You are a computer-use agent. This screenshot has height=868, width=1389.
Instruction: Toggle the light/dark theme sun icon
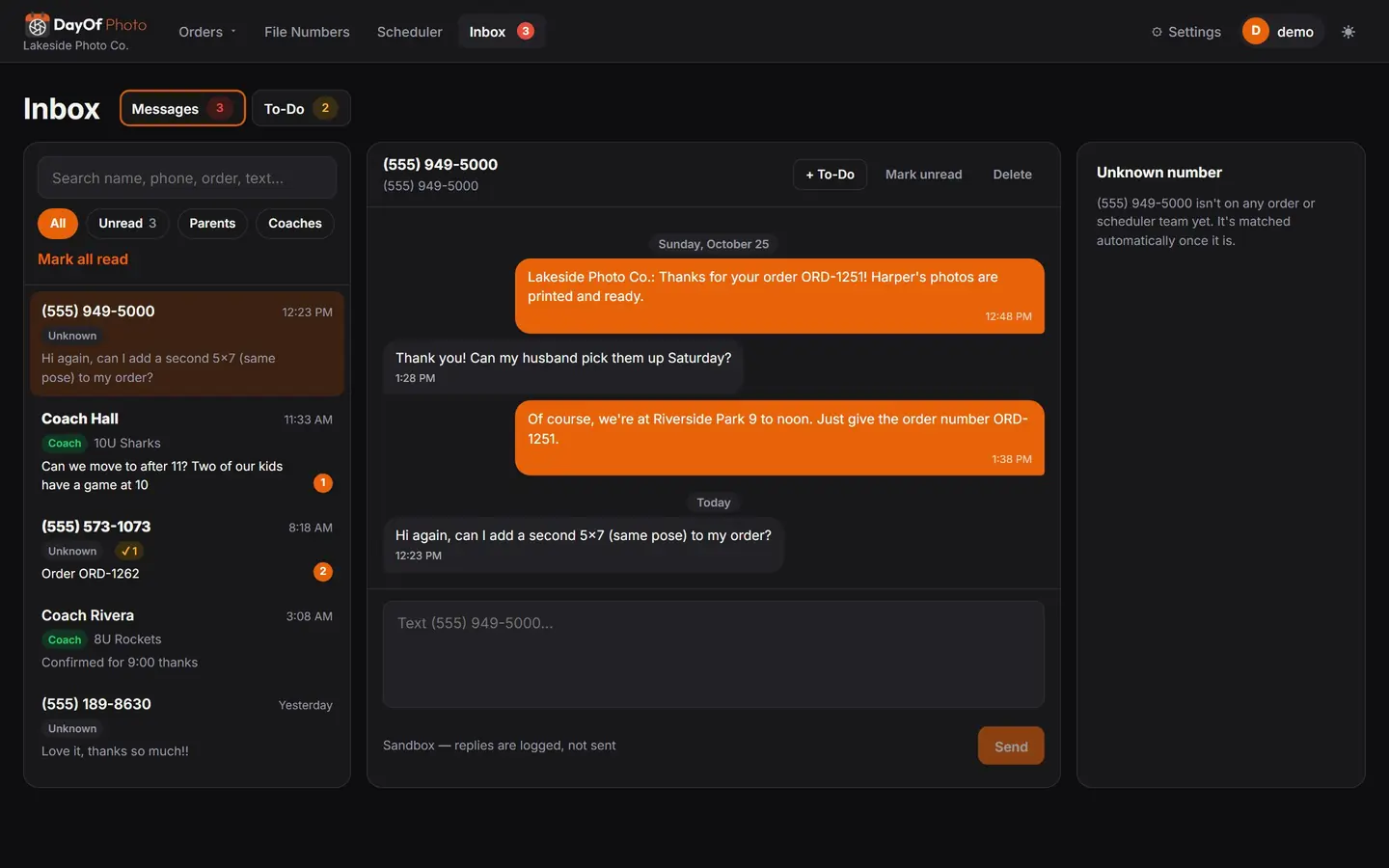pyautogui.click(x=1348, y=32)
